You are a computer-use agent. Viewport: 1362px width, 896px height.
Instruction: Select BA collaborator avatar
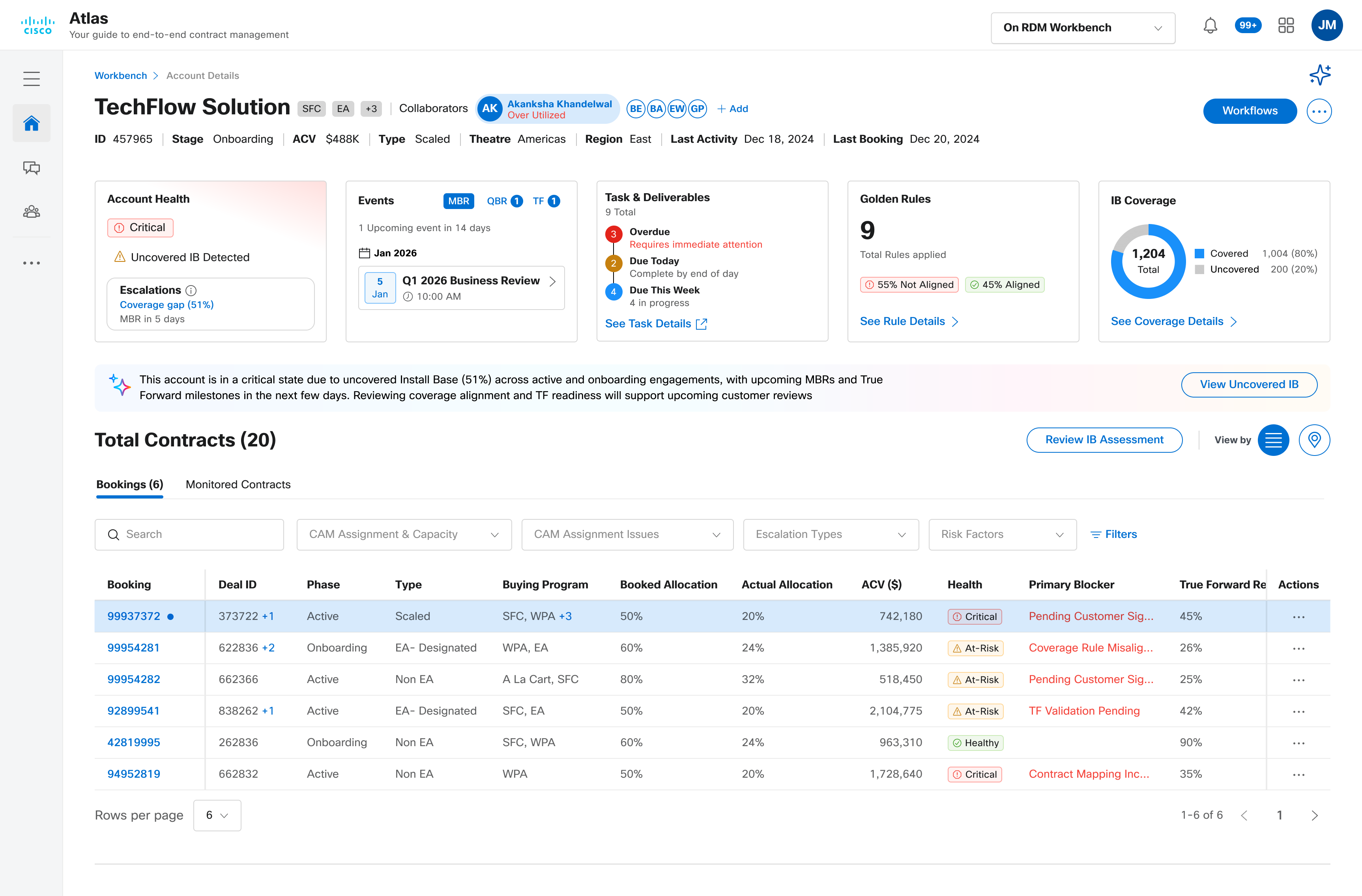point(656,109)
